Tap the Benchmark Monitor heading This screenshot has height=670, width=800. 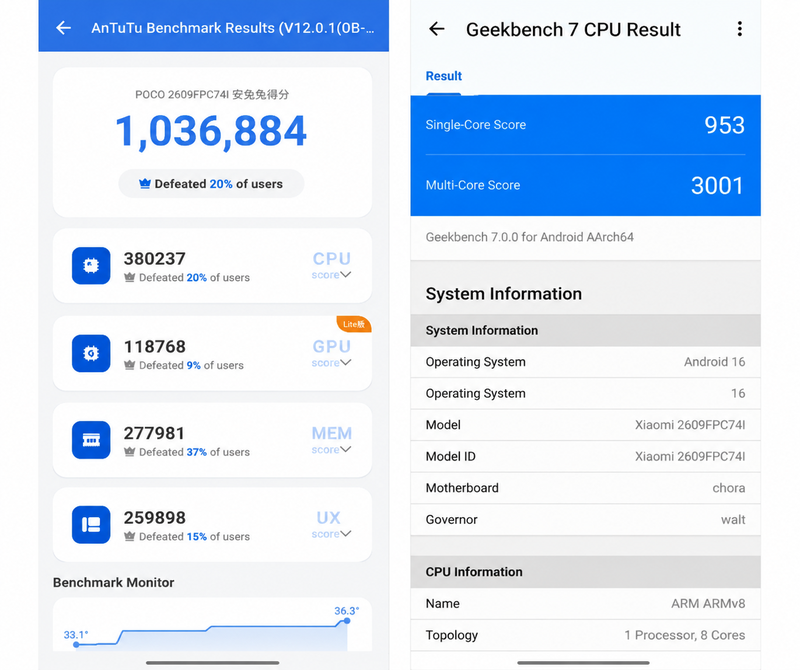tap(113, 582)
